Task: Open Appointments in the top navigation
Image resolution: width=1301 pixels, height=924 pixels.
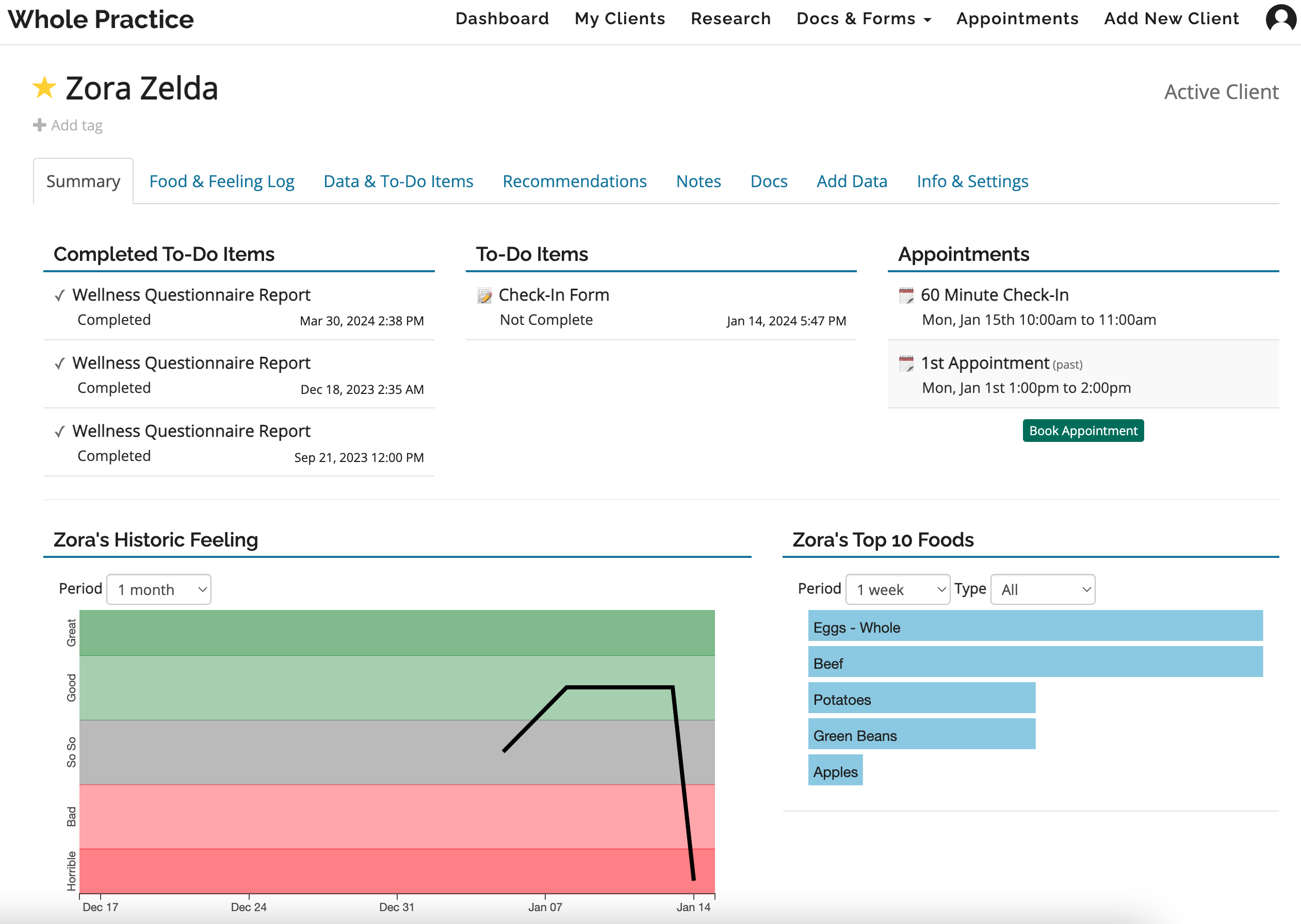Action: [1017, 19]
